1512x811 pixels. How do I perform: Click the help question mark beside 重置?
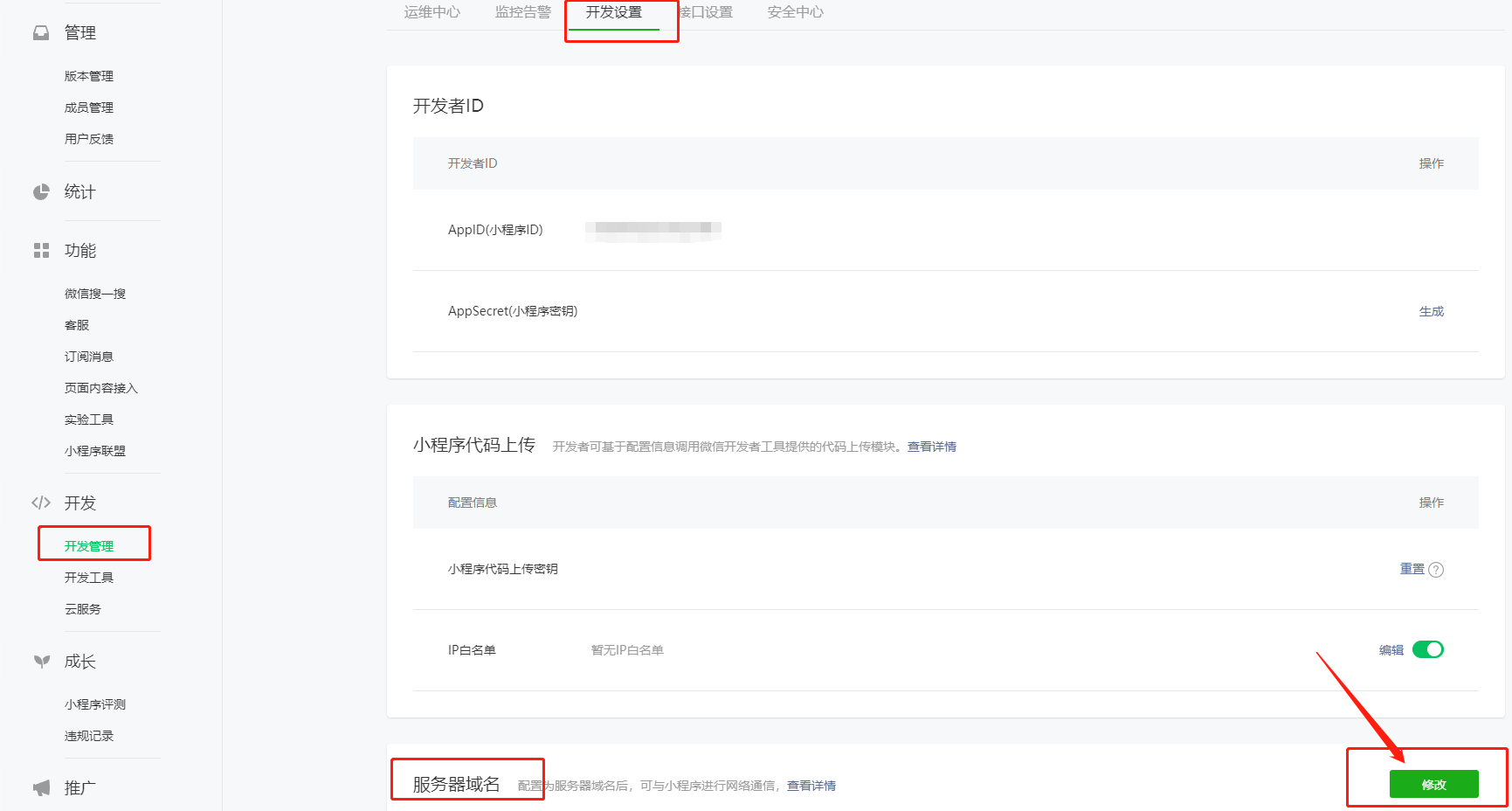tap(1436, 570)
